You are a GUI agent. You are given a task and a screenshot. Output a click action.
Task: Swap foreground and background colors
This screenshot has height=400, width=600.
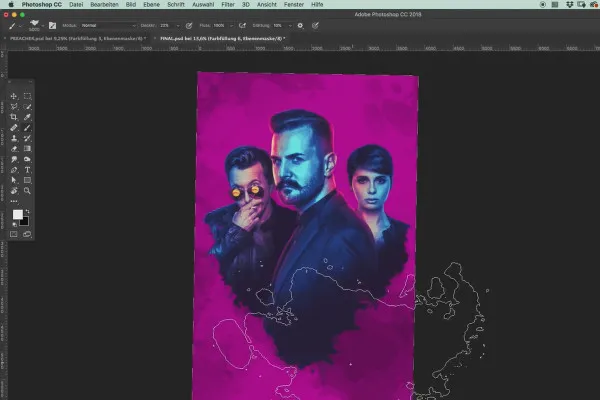tap(28, 211)
